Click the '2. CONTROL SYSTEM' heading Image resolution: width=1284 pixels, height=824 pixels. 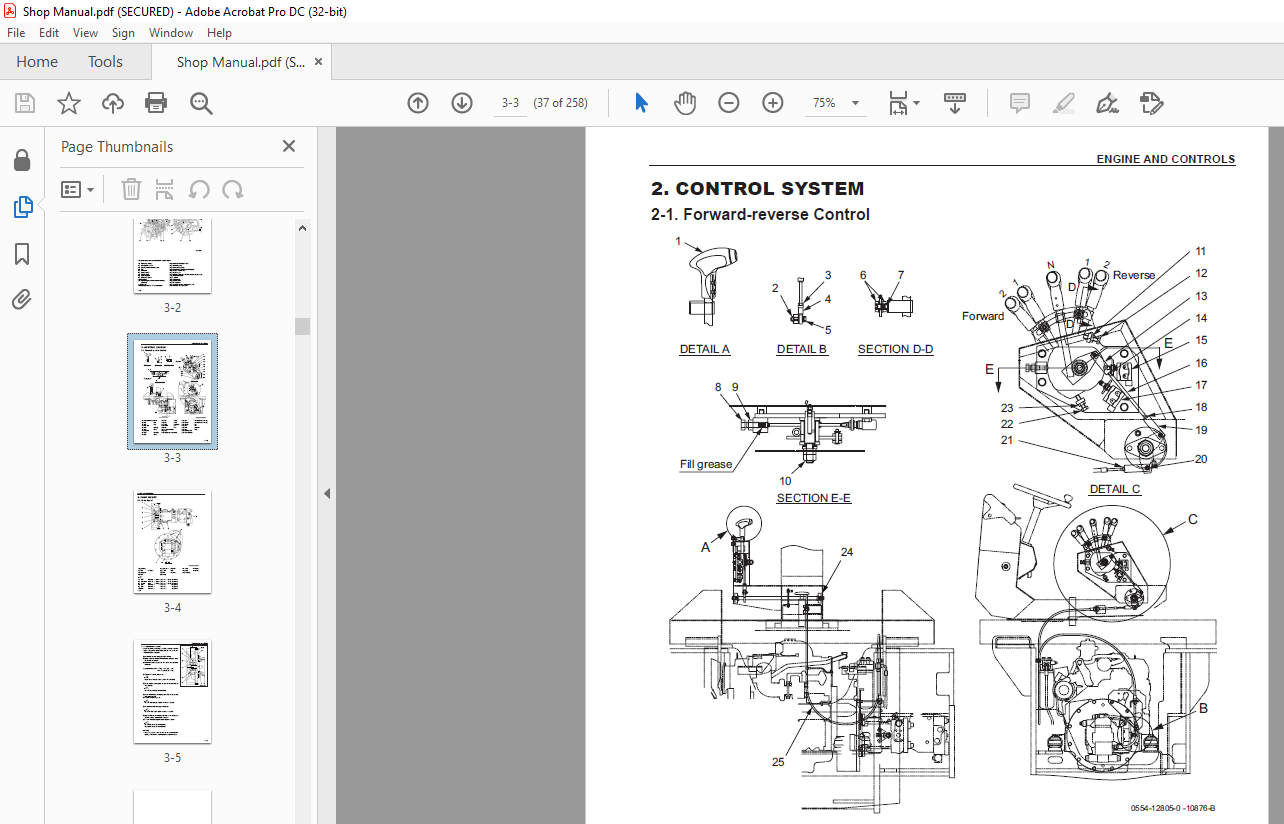[757, 188]
